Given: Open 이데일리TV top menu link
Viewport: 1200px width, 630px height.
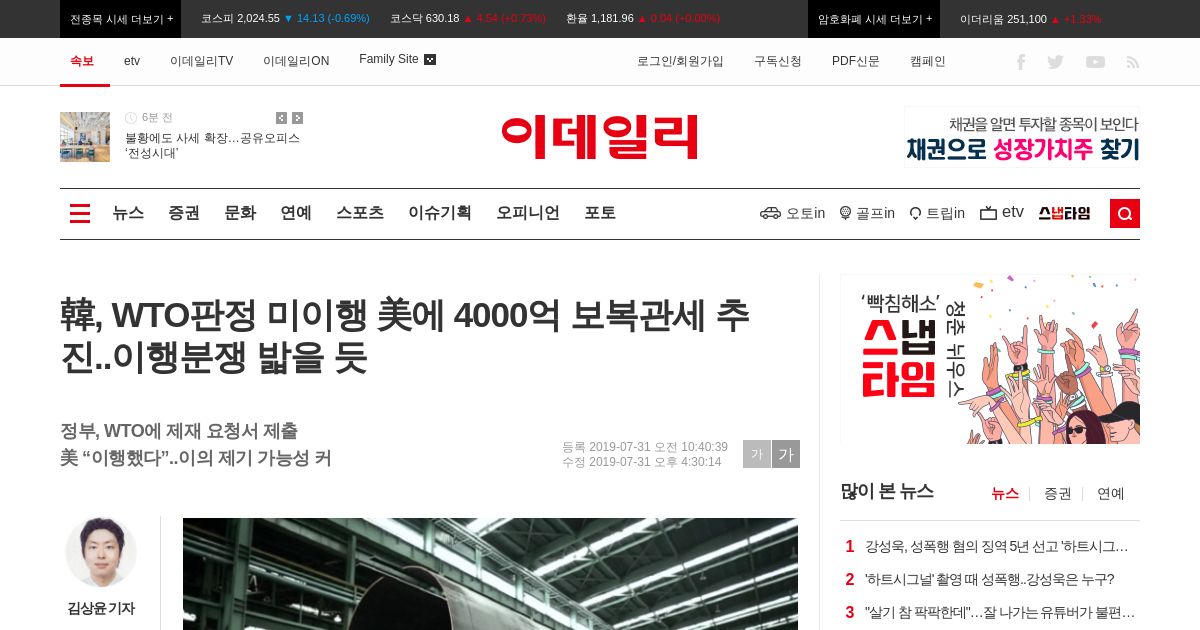Looking at the screenshot, I should [x=201, y=61].
